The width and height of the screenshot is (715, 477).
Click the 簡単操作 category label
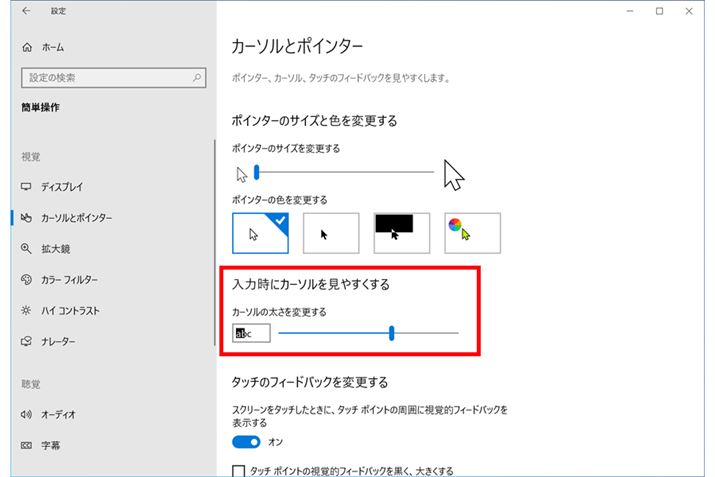40,108
